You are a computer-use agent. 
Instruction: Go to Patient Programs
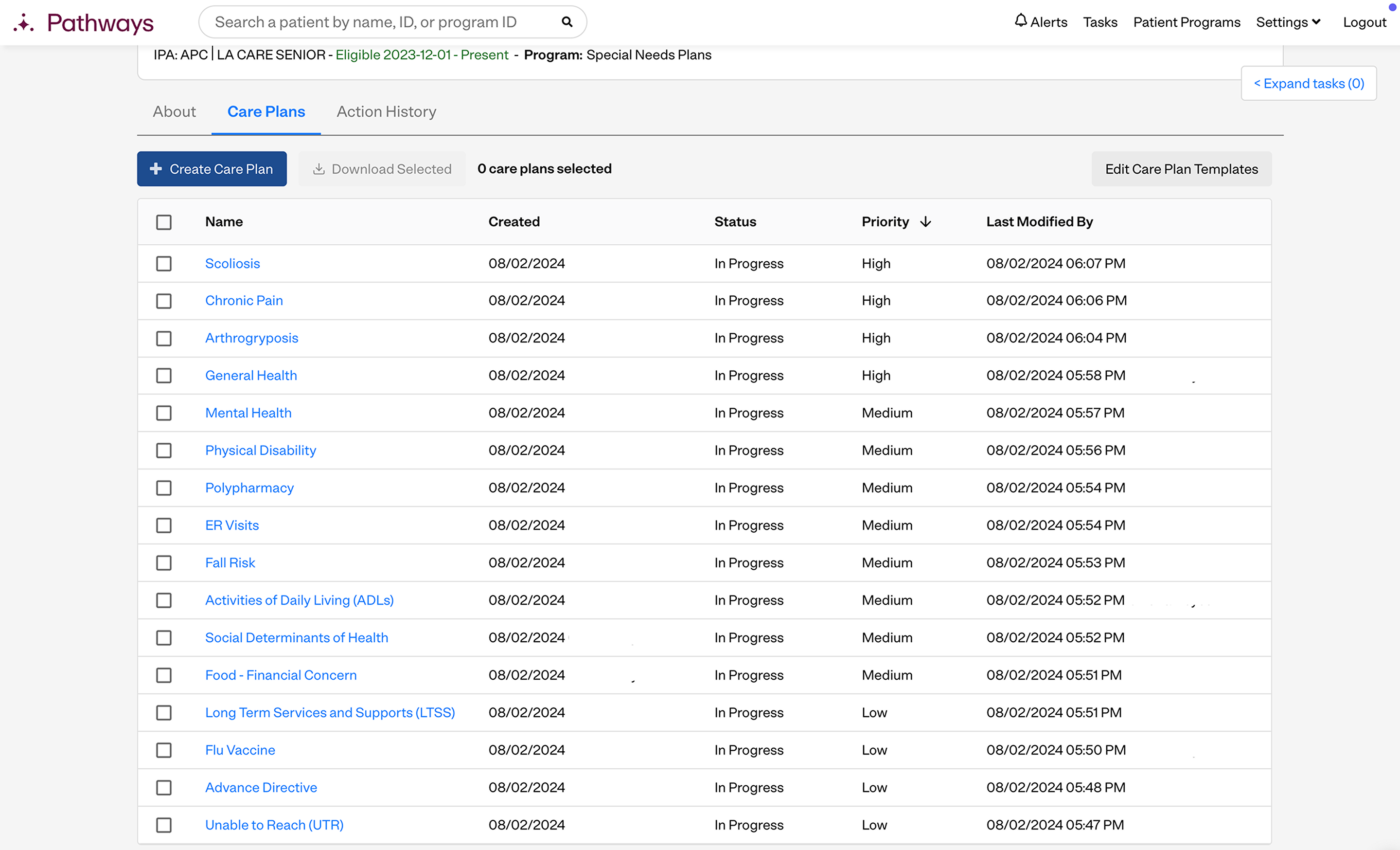[x=1187, y=22]
